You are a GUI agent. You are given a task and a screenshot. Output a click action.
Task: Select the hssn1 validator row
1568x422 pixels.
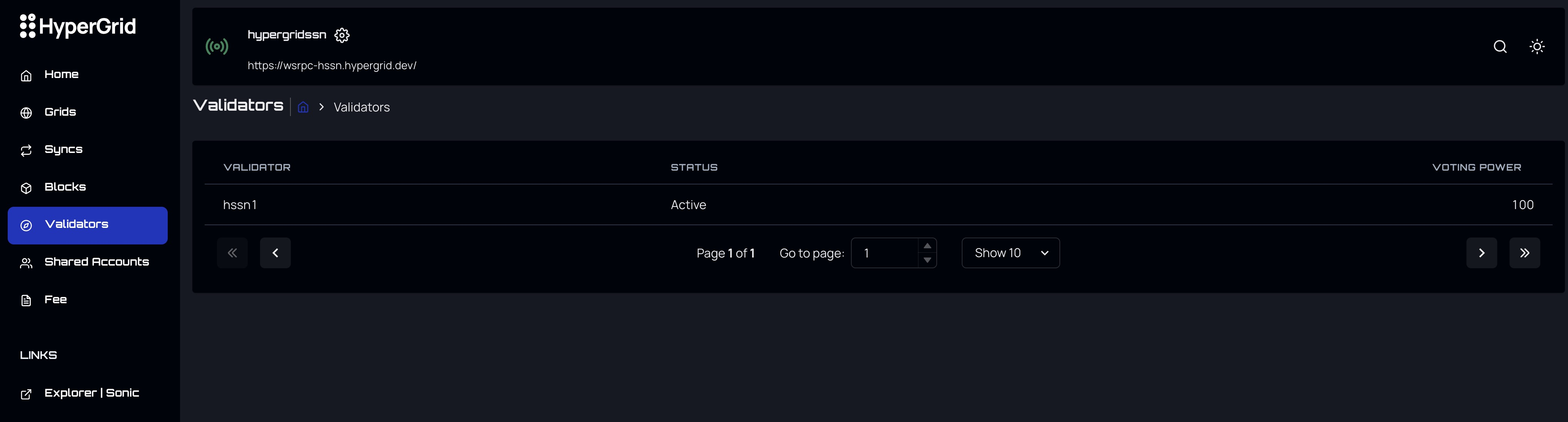(x=240, y=205)
